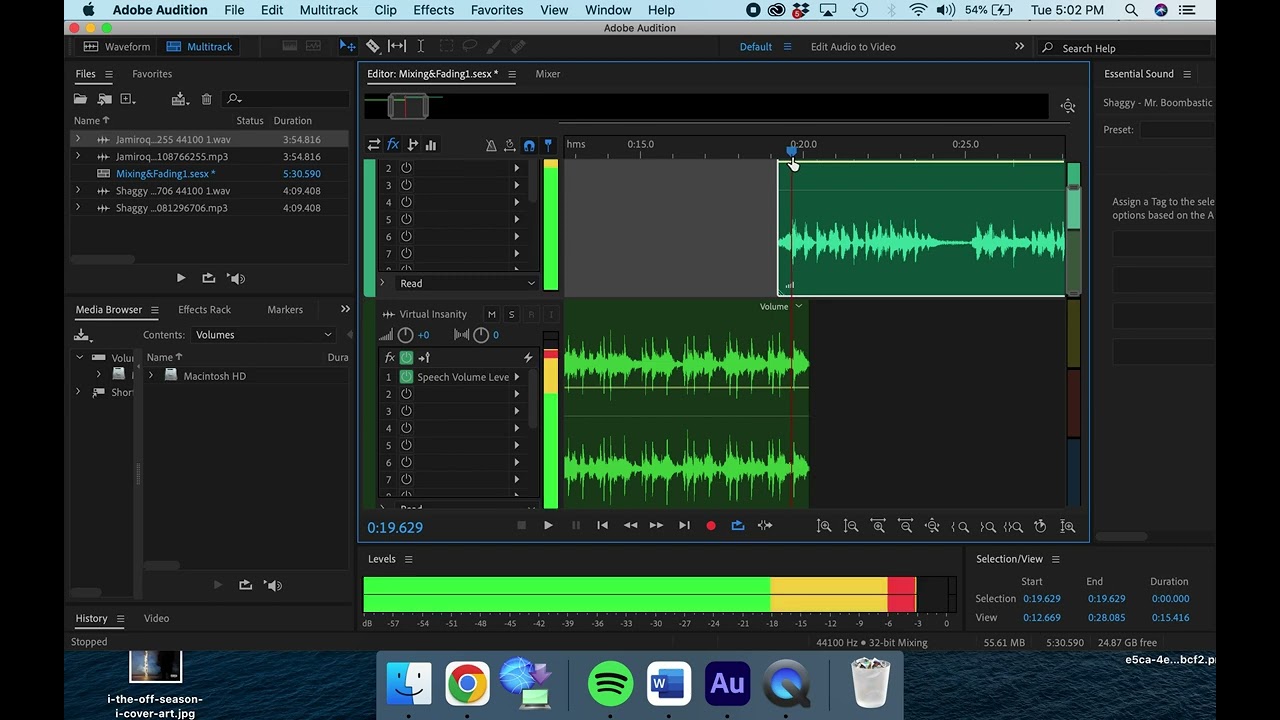Show the EQ track controls

point(431,145)
